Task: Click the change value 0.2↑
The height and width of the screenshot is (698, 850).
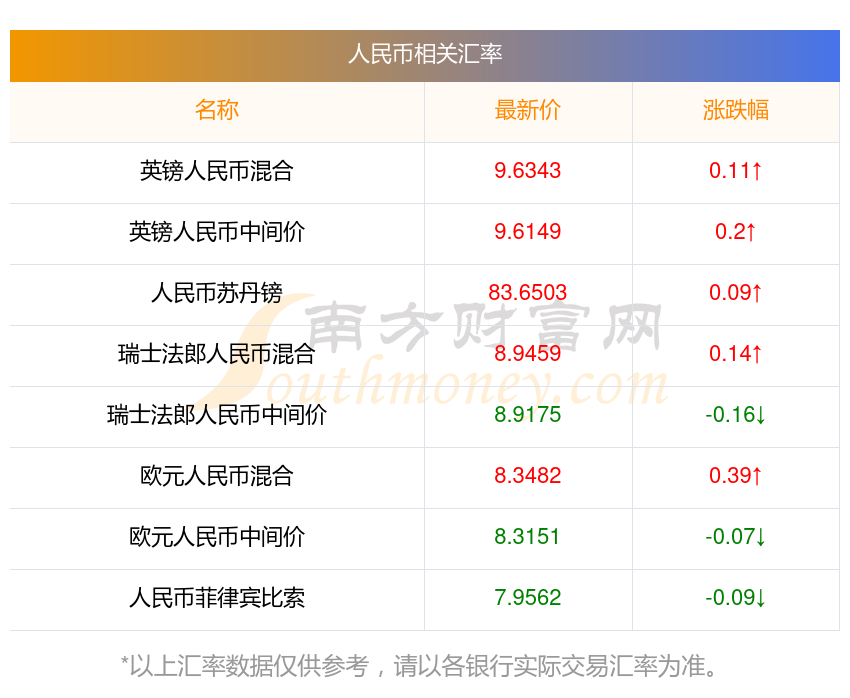Action: 736,232
